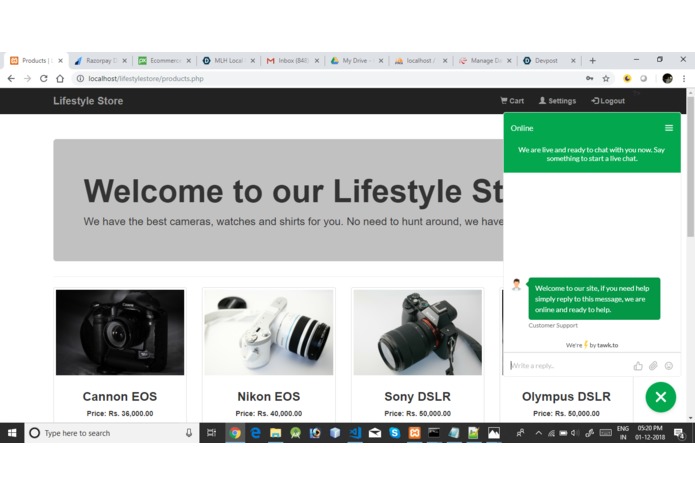
Task: Switch to the Razorpay tab
Action: (99, 61)
